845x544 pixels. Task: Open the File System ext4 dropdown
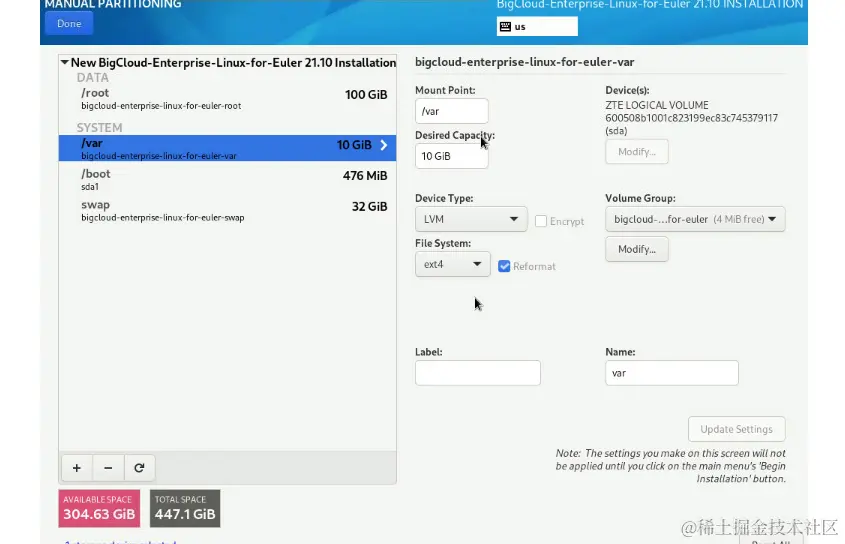pyautogui.click(x=453, y=264)
